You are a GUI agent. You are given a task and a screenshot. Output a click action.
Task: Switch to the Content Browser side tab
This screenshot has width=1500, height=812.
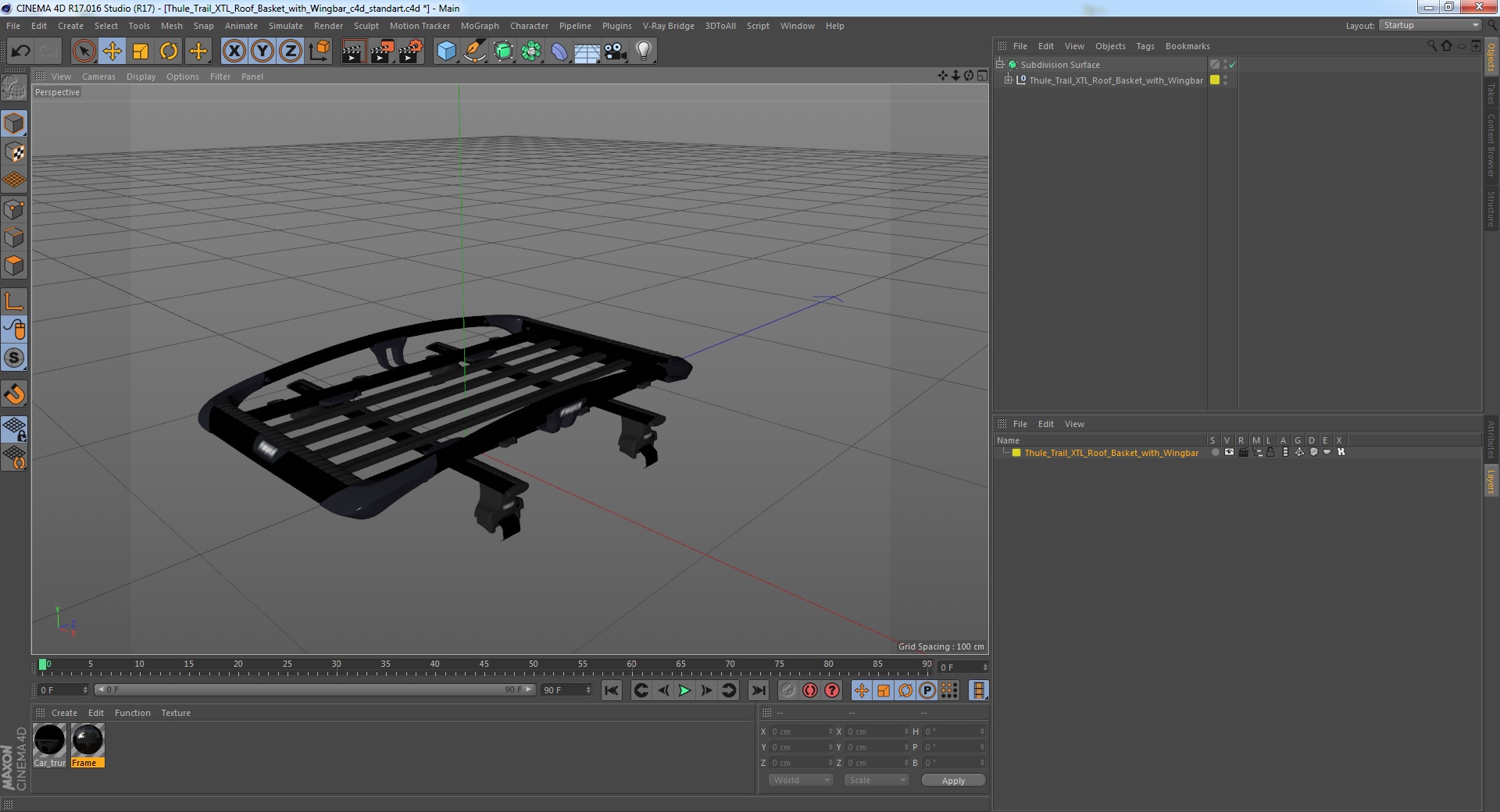1491,146
